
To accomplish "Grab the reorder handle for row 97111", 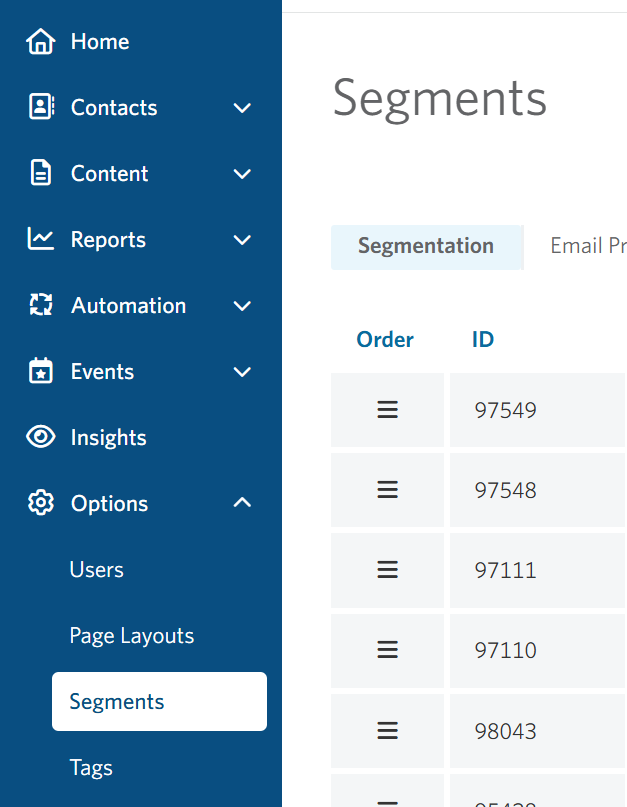I will coord(388,570).
